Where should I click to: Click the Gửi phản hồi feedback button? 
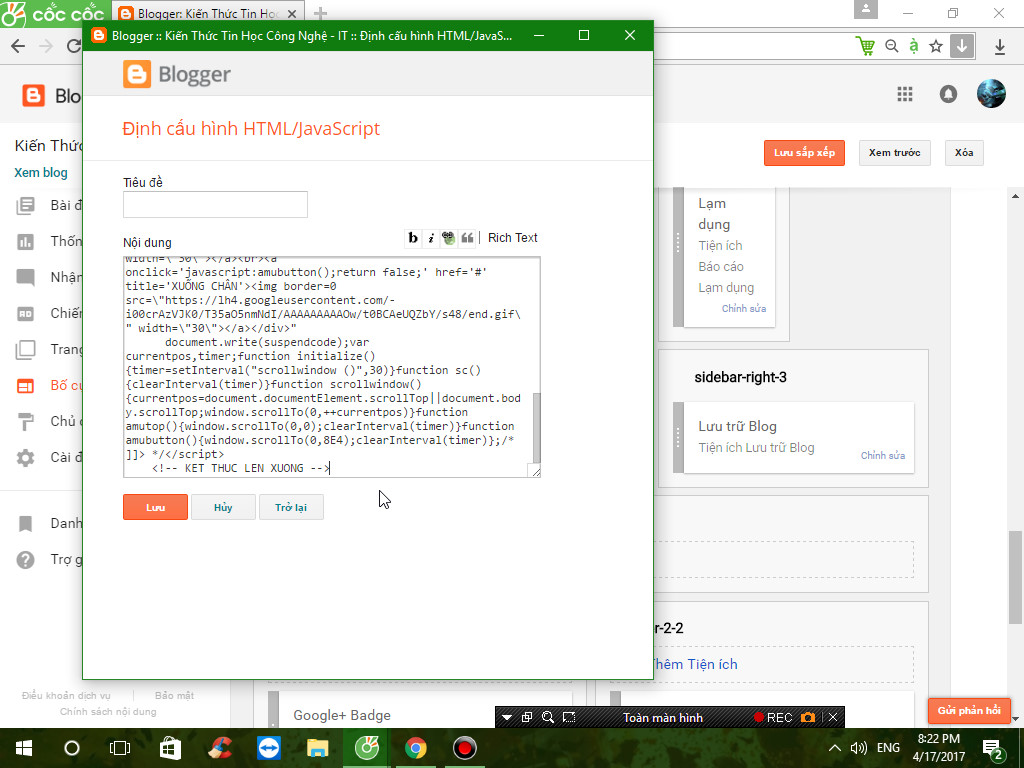click(x=969, y=711)
